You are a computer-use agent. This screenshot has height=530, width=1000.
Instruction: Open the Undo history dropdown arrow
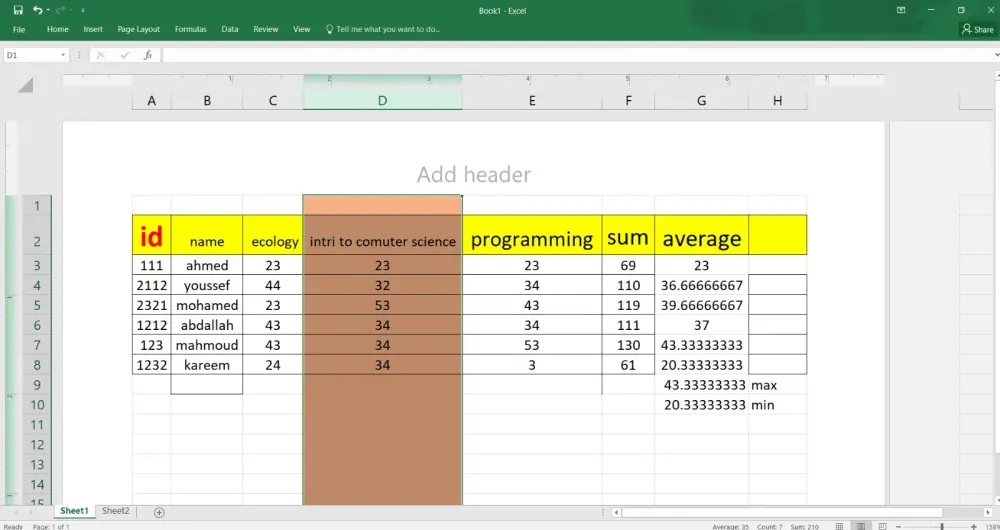[48, 10]
